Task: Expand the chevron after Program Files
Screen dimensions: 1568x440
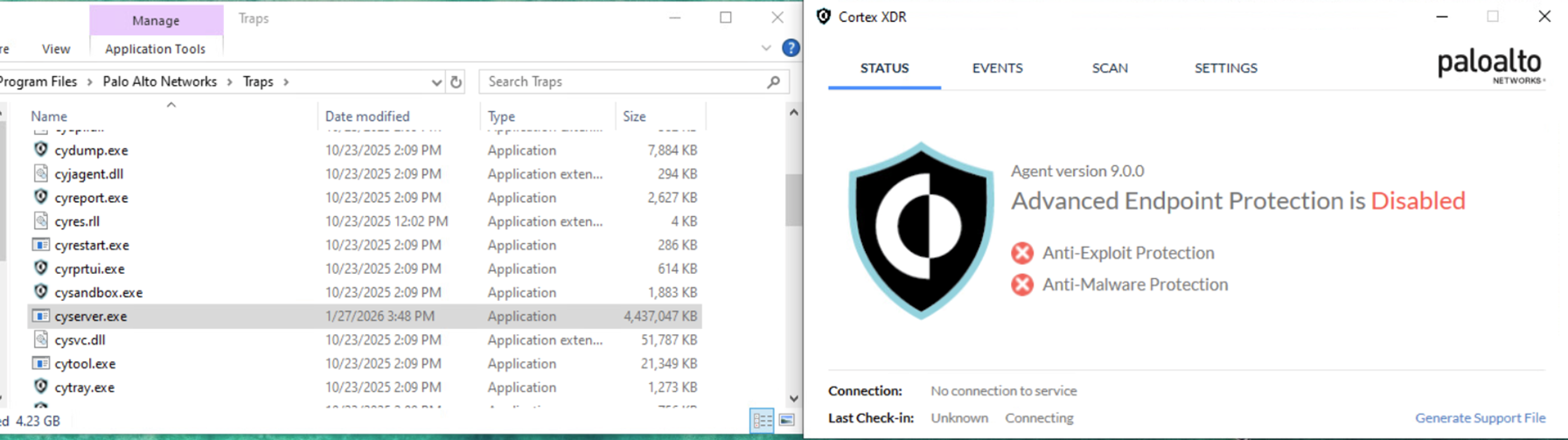Action: pos(89,81)
